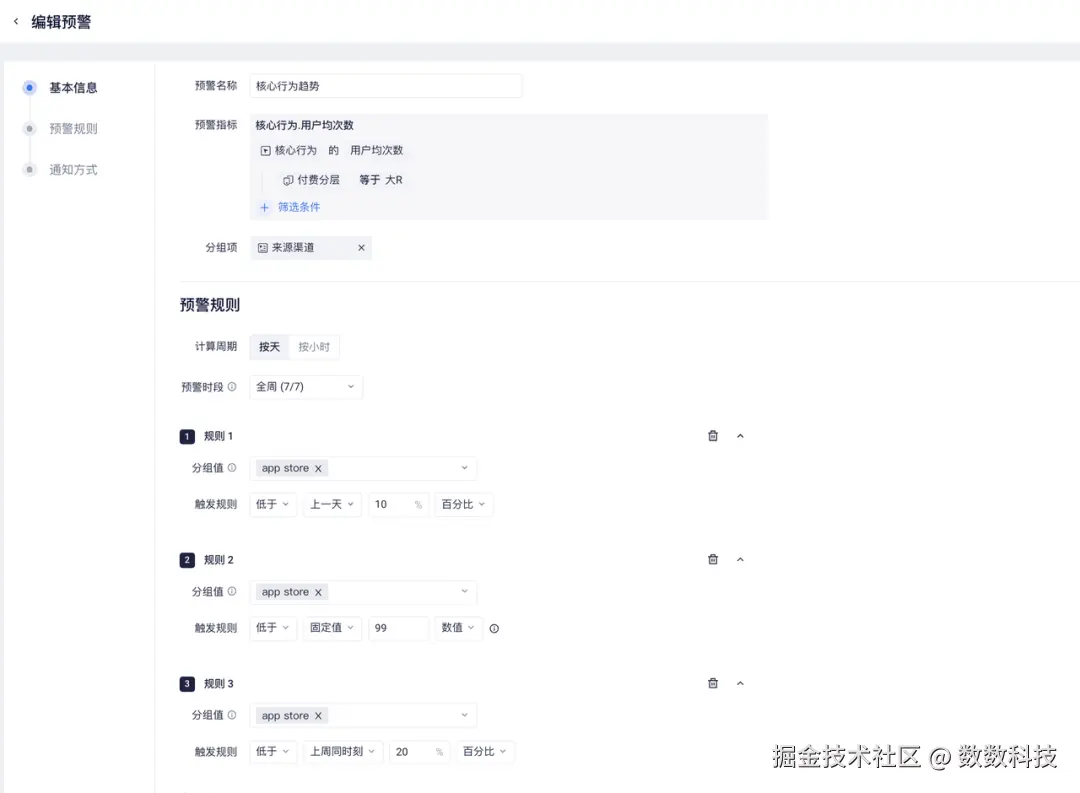The height and width of the screenshot is (793, 1080).
Task: Open the 全周 (7/7) dropdown
Action: (306, 386)
